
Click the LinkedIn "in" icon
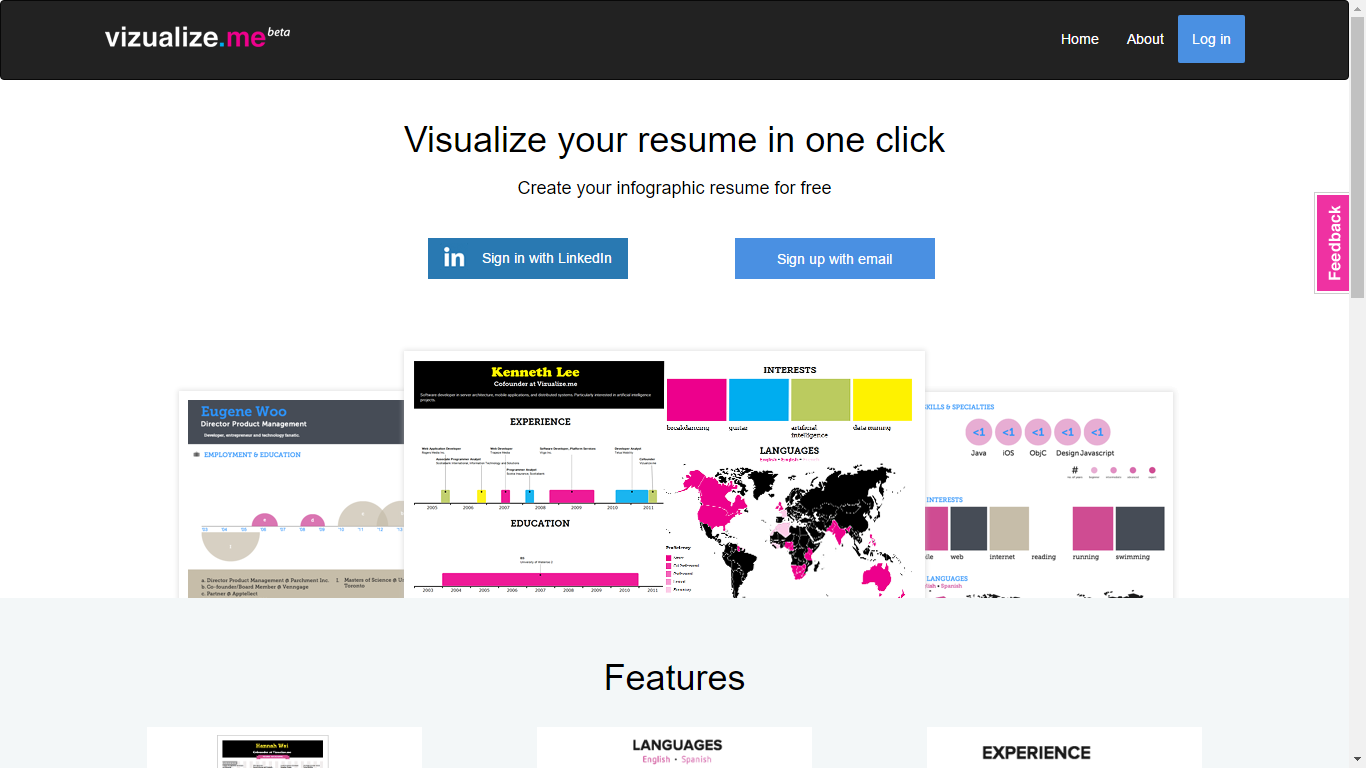click(x=454, y=258)
